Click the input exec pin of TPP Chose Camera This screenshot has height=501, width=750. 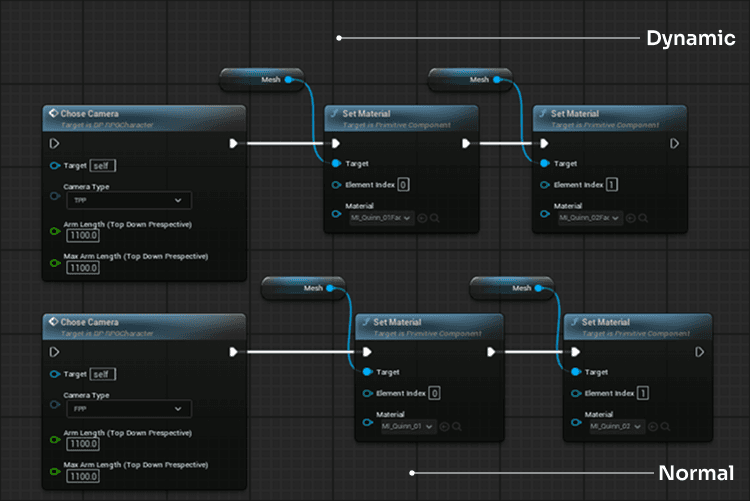click(55, 143)
